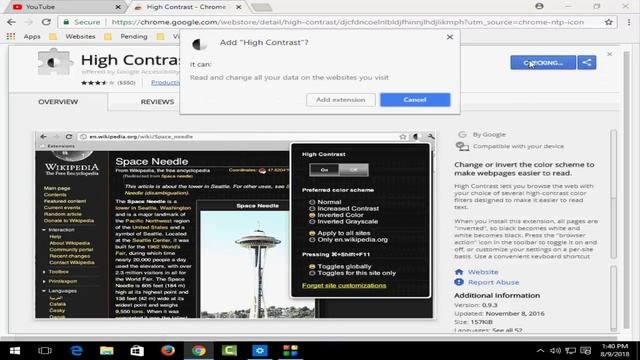Open the Websites bookmark folder
Image resolution: width=640 pixels, height=360 pixels.
point(72,36)
